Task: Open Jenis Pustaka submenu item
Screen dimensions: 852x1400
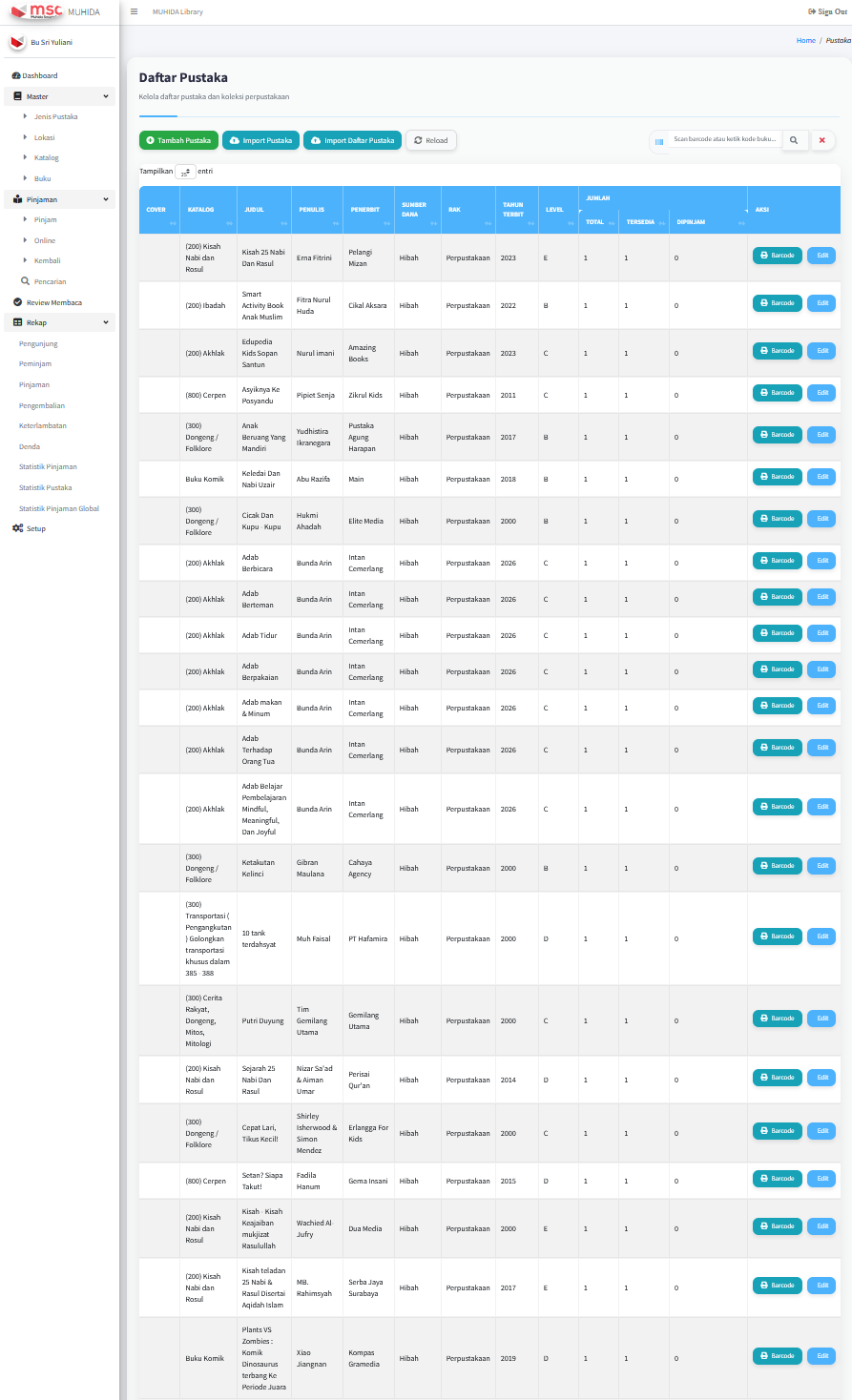Action: (55, 116)
